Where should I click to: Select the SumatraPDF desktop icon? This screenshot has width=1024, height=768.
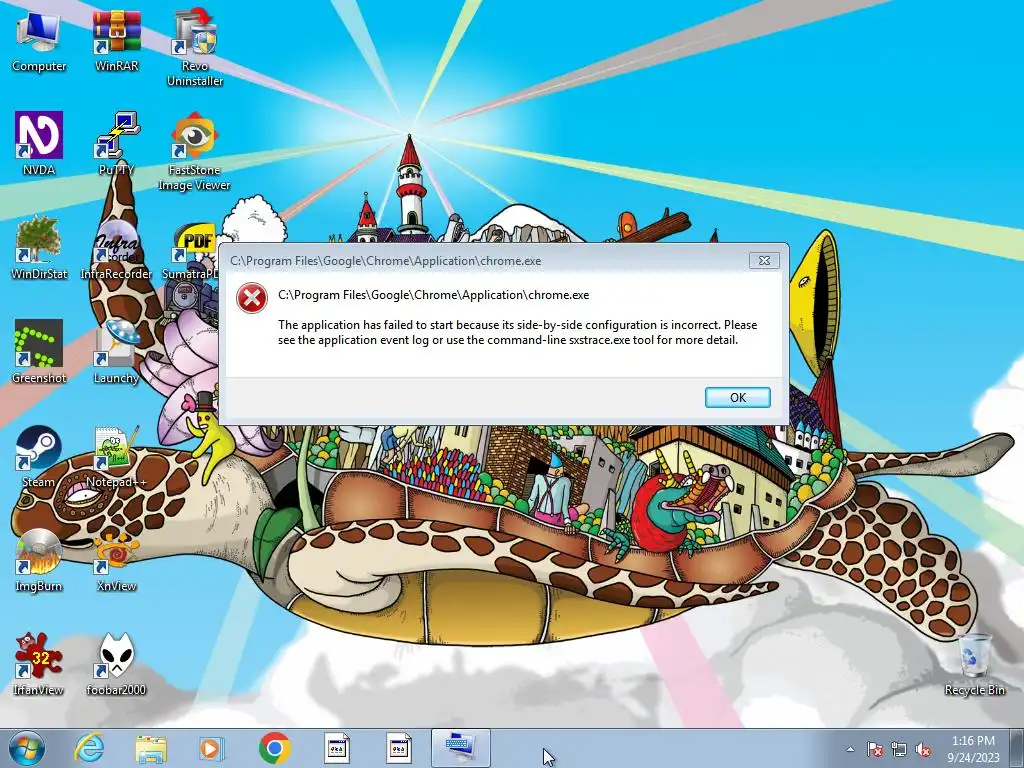(191, 251)
